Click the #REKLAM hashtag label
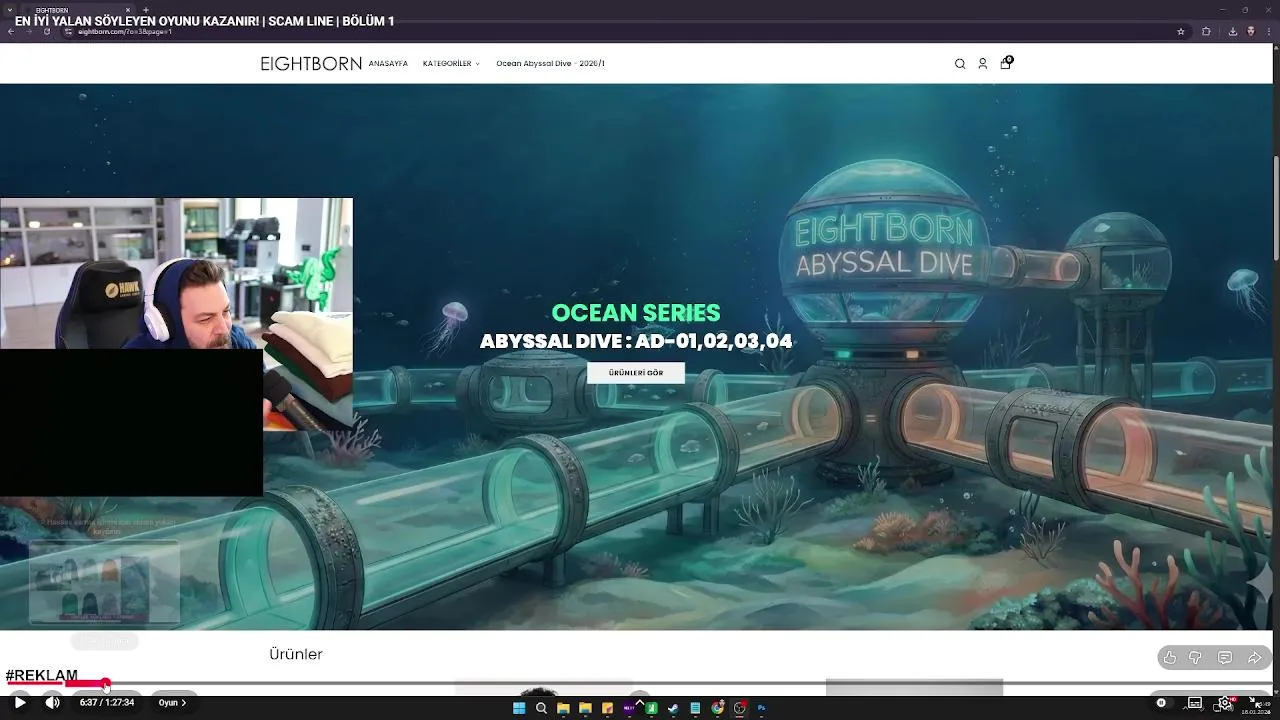This screenshot has height=720, width=1280. click(42, 675)
